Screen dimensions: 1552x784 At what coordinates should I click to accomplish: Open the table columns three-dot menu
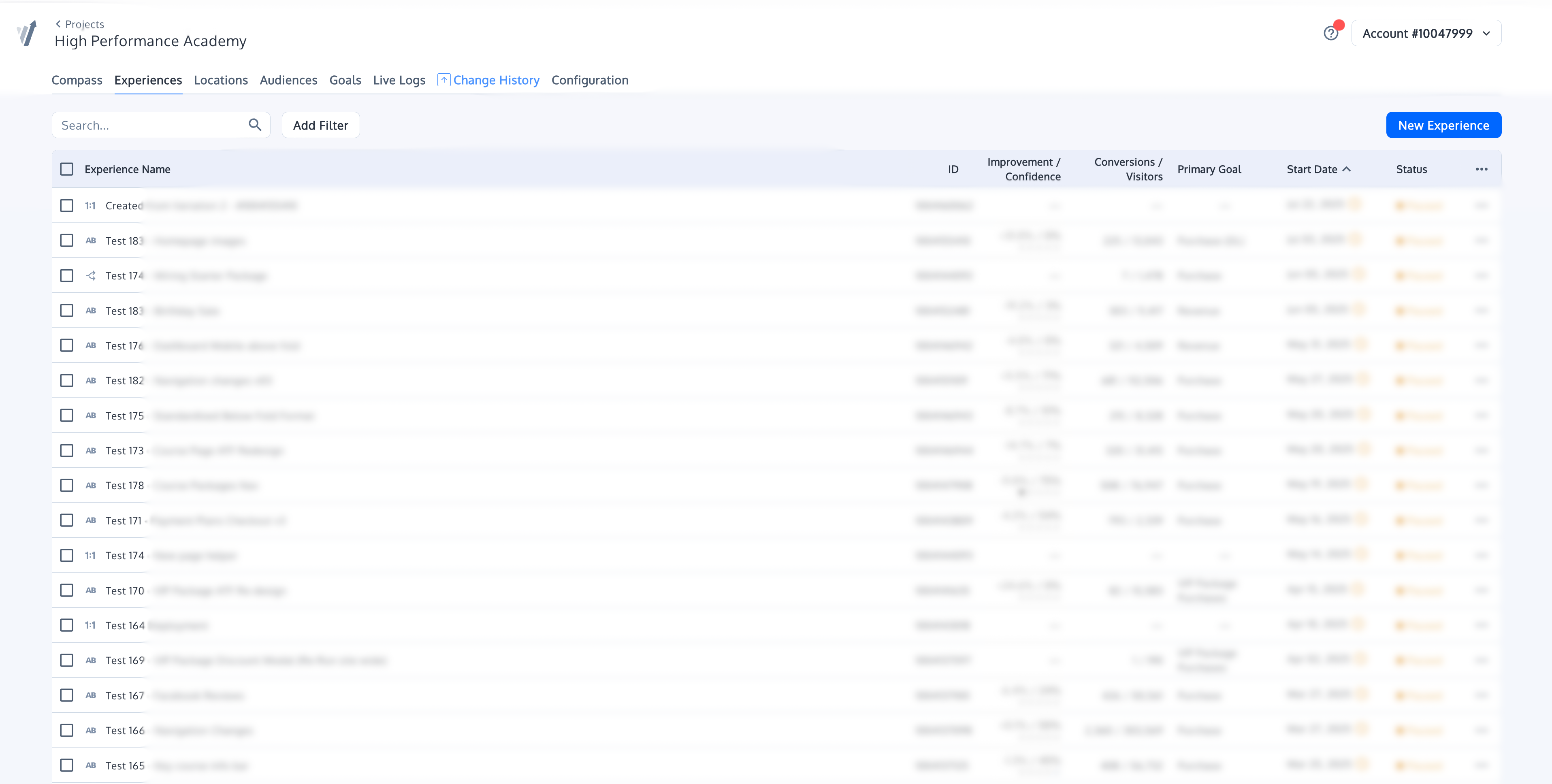(x=1482, y=169)
